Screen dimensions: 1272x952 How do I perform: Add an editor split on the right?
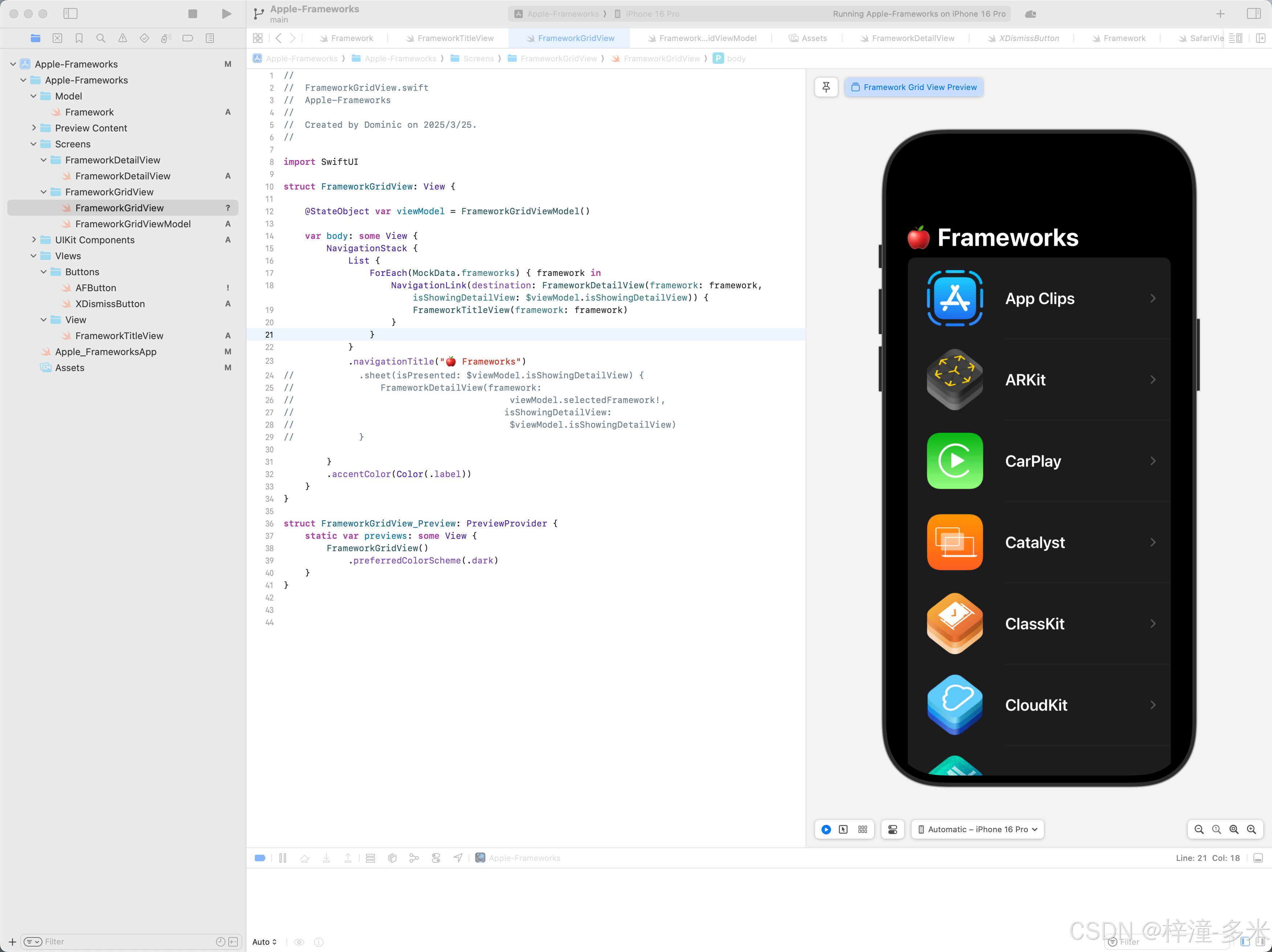click(x=1260, y=38)
